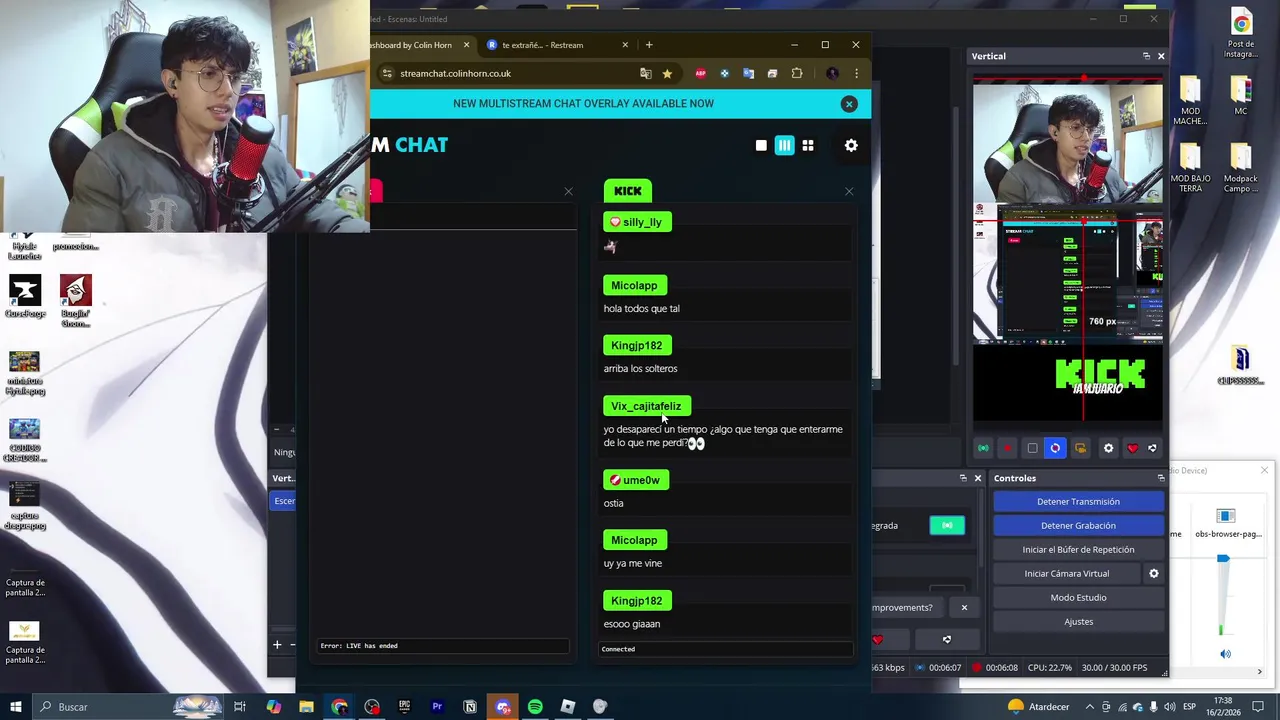Open the Google Translate page icon

pyautogui.click(x=645, y=73)
